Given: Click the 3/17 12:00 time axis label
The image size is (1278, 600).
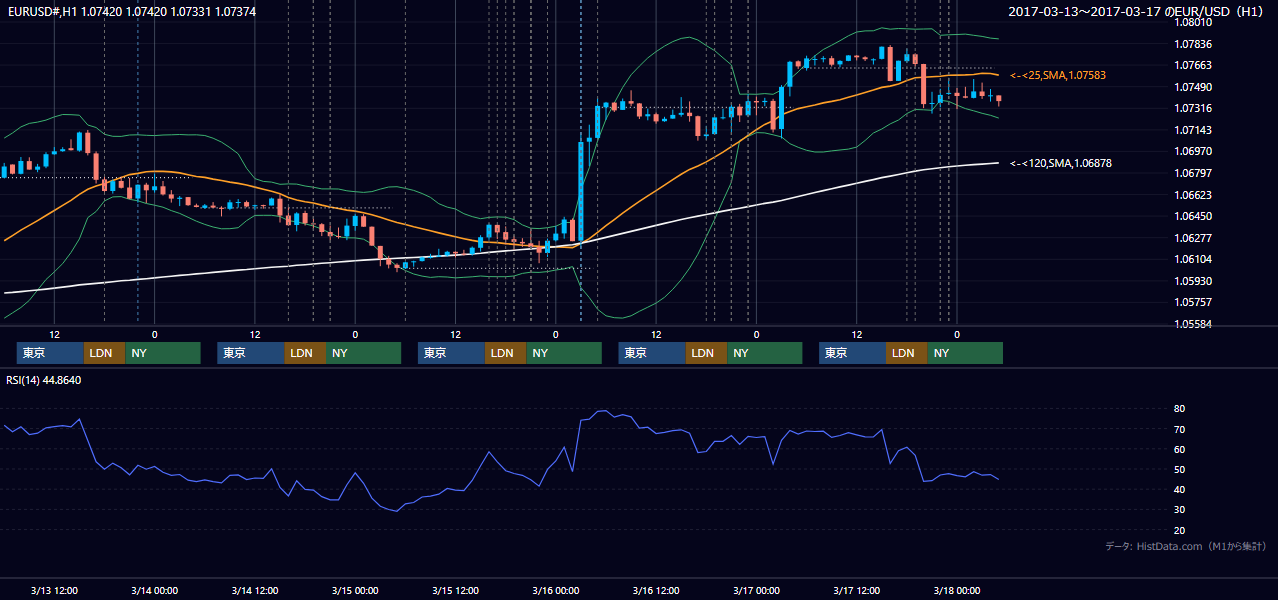Looking at the screenshot, I should click(856, 590).
